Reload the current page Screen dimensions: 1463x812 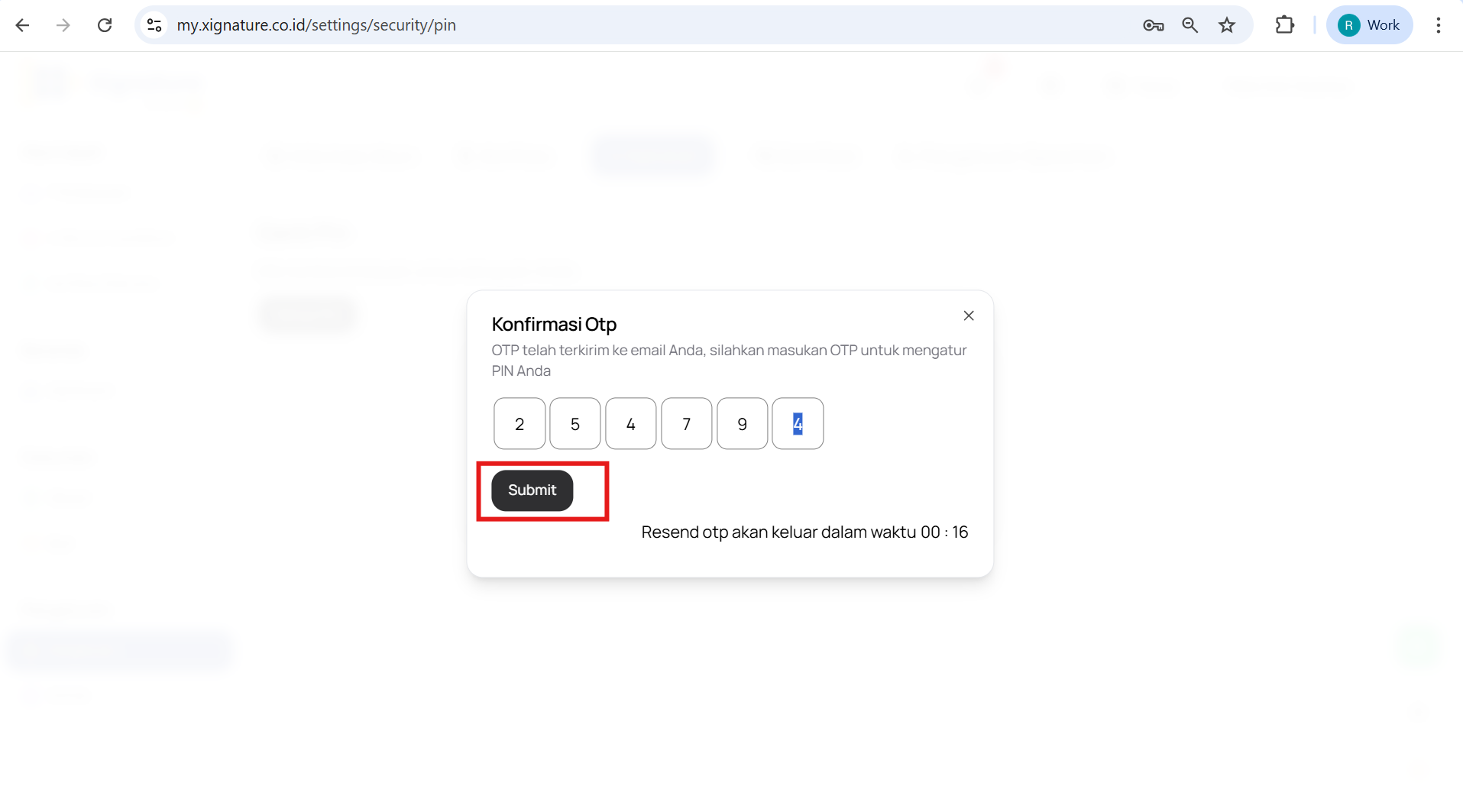tap(105, 25)
